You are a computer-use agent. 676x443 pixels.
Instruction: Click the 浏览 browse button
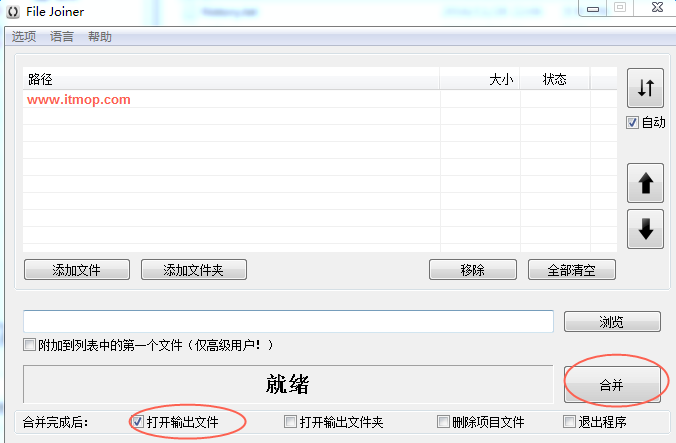612,321
